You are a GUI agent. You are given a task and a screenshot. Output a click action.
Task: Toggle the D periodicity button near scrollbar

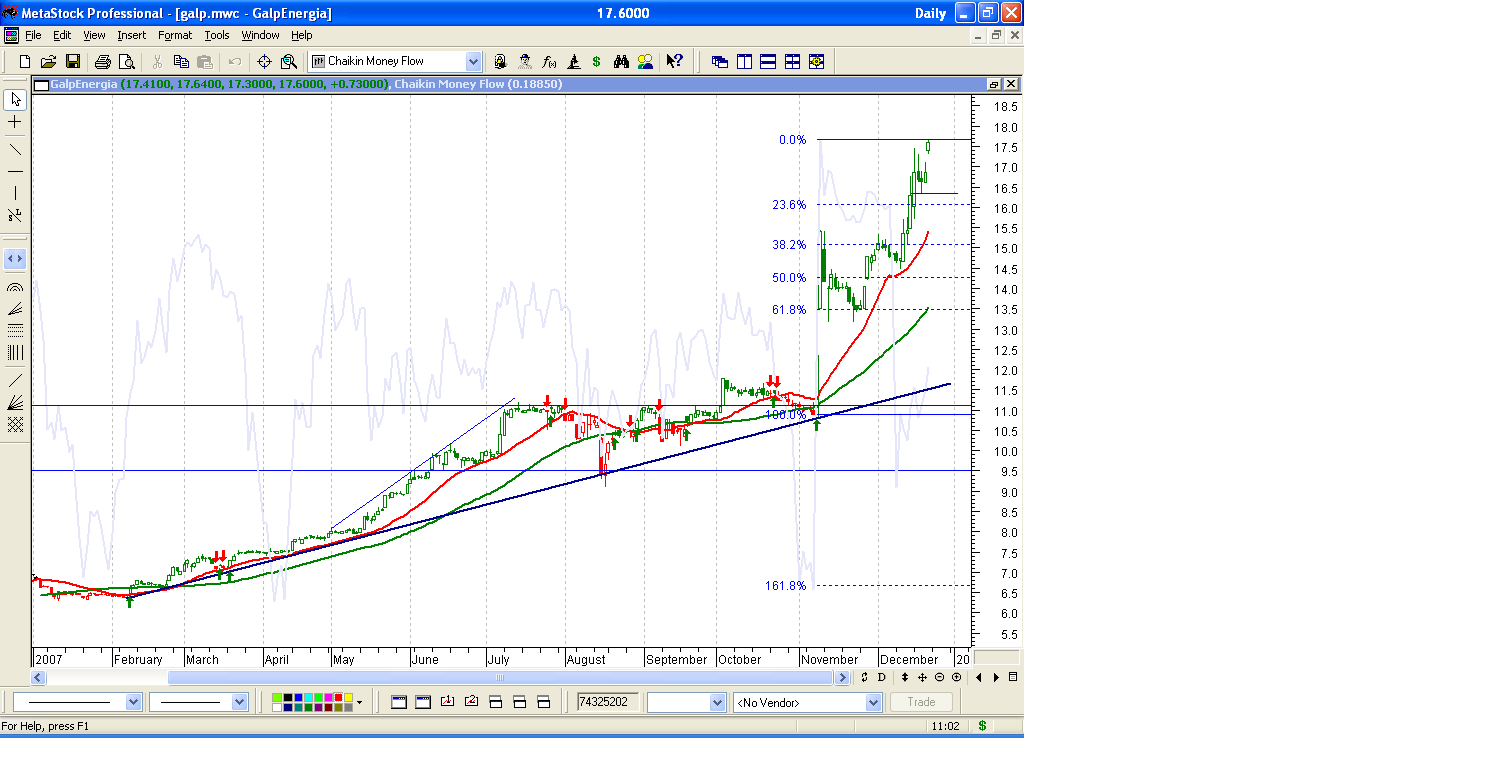(881, 677)
